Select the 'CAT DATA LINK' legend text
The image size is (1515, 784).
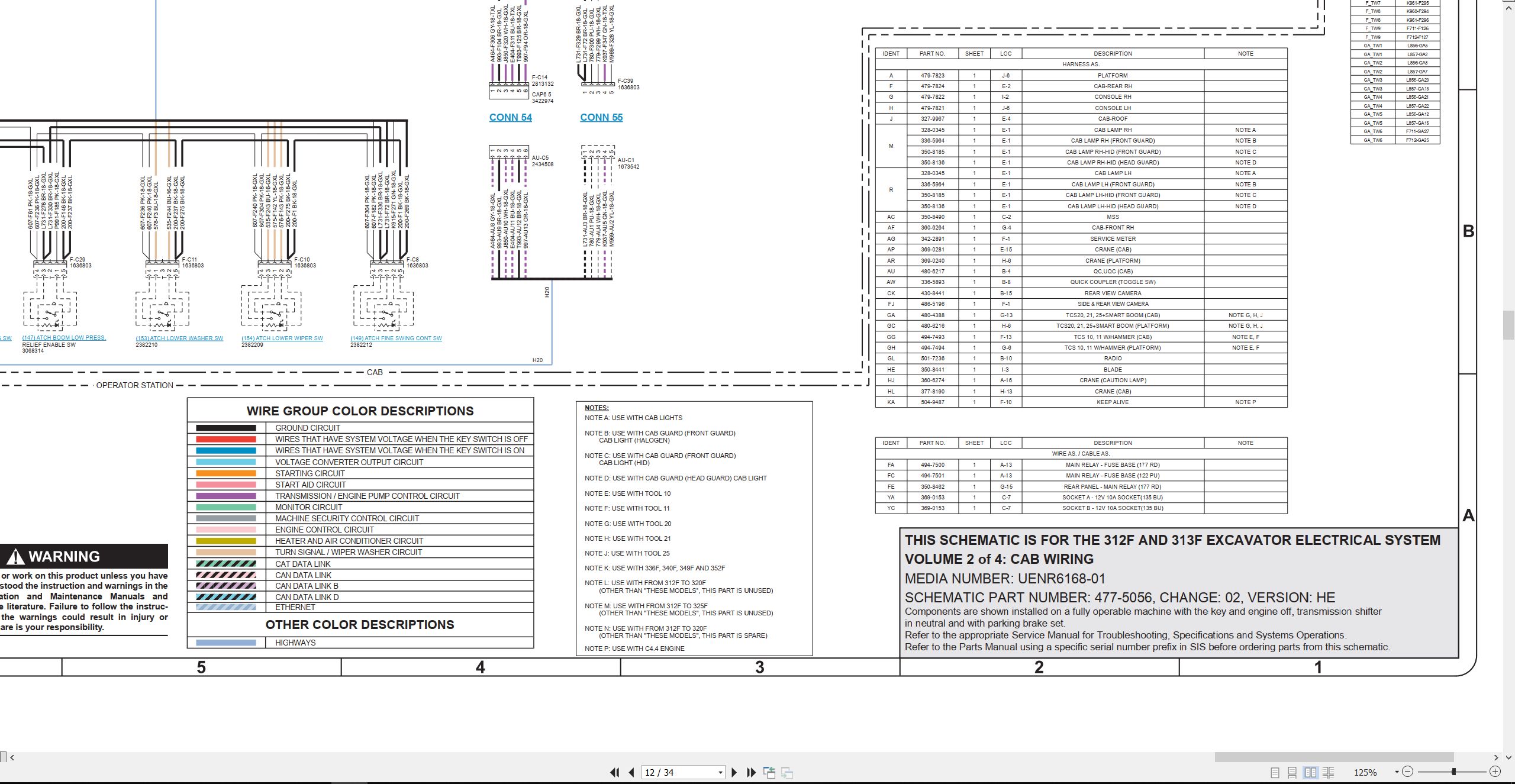(x=302, y=564)
